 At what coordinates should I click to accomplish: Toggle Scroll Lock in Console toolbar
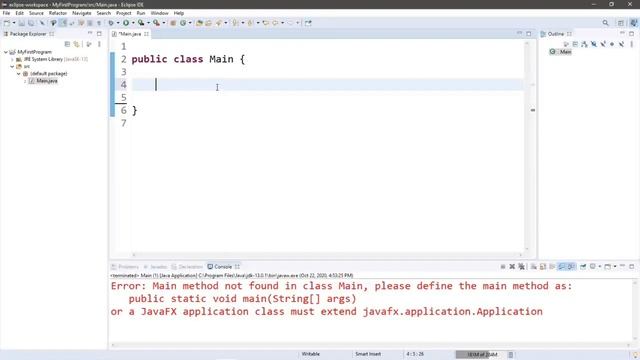(543, 267)
